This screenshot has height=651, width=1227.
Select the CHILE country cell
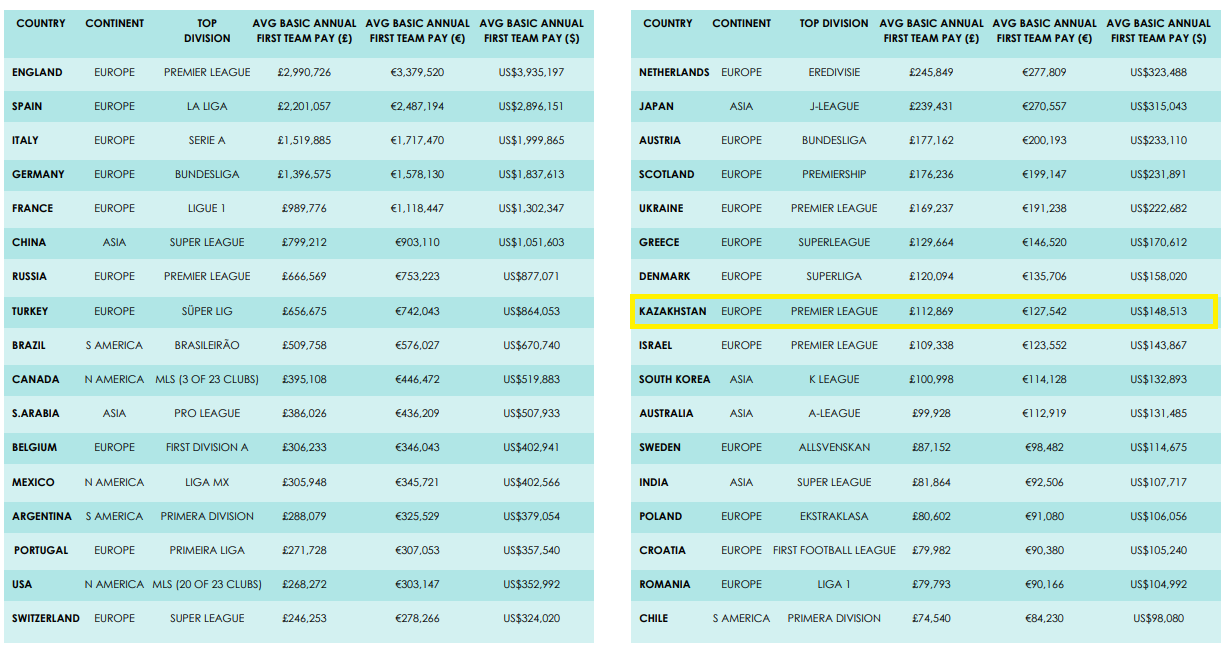click(654, 618)
